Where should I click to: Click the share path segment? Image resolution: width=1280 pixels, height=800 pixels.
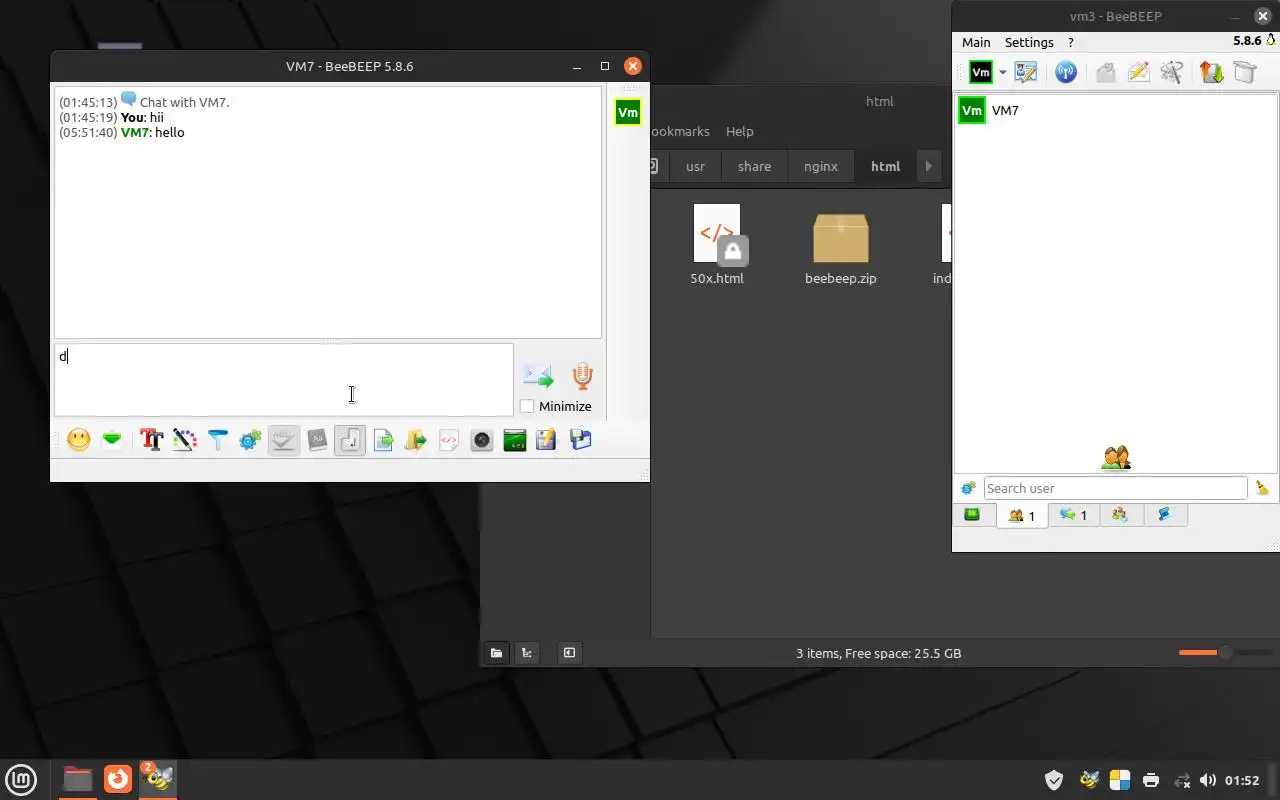754,166
